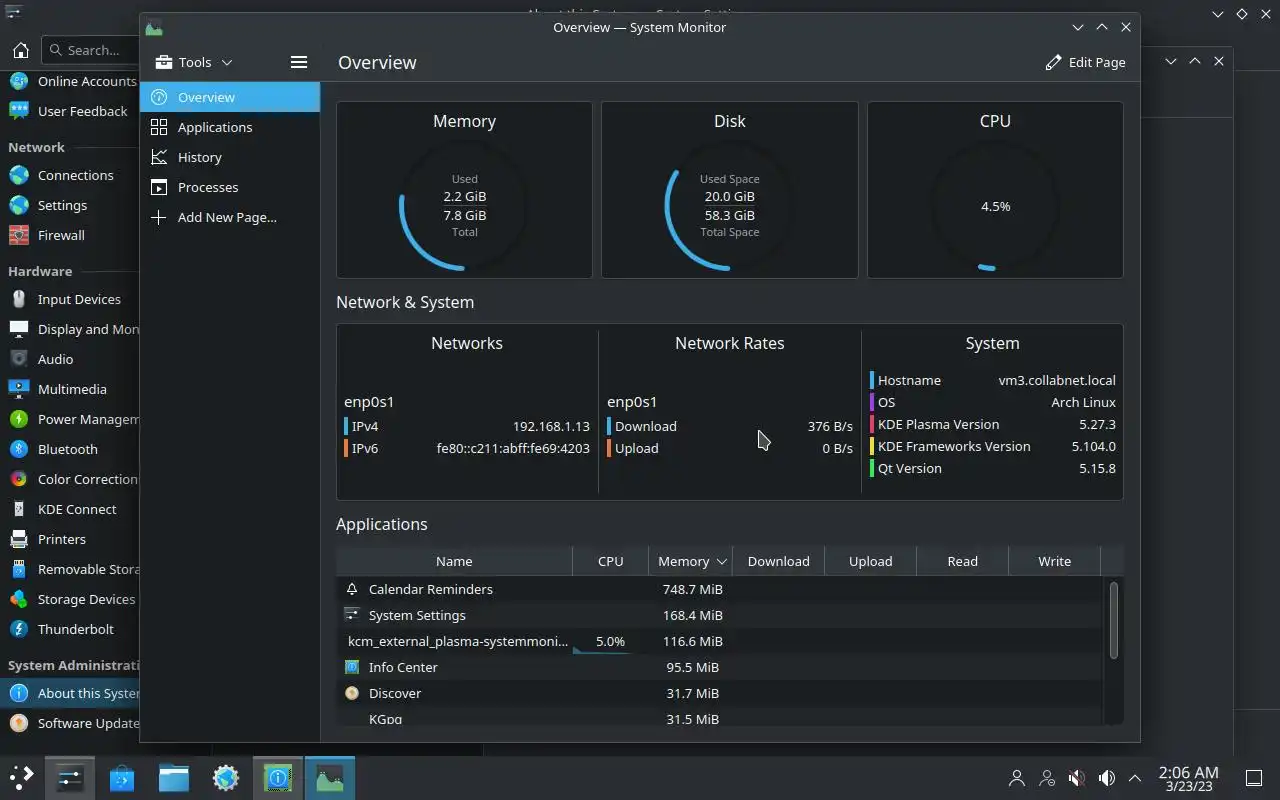Click the Edit Page pencil button
Viewport: 1280px width, 800px height.
pyautogui.click(x=1085, y=62)
